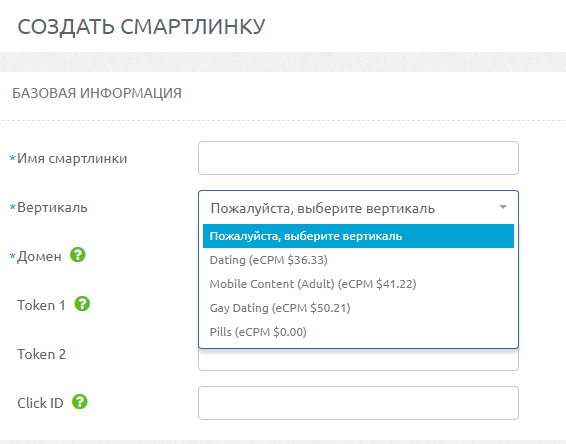This screenshot has height=444, width=566.
Task: Open the Token 1 help tooltip icon
Action: click(x=82, y=304)
